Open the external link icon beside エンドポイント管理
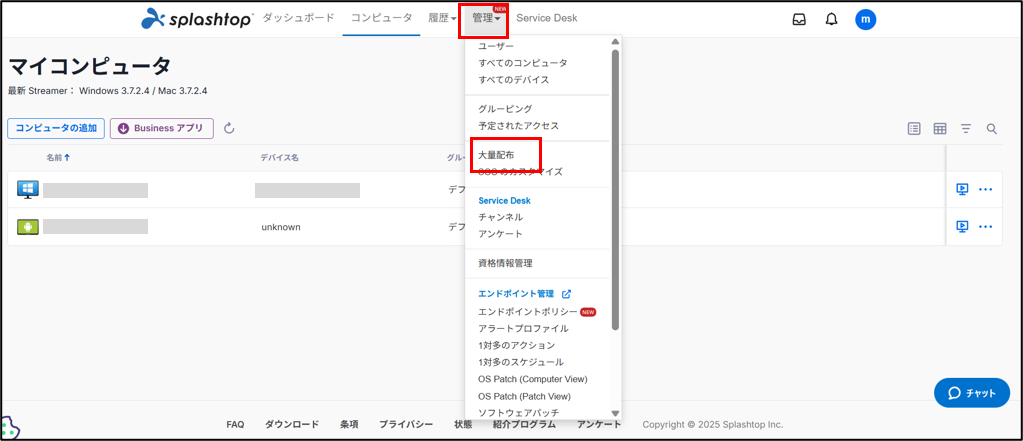This screenshot has height=441, width=1023. 566,294
